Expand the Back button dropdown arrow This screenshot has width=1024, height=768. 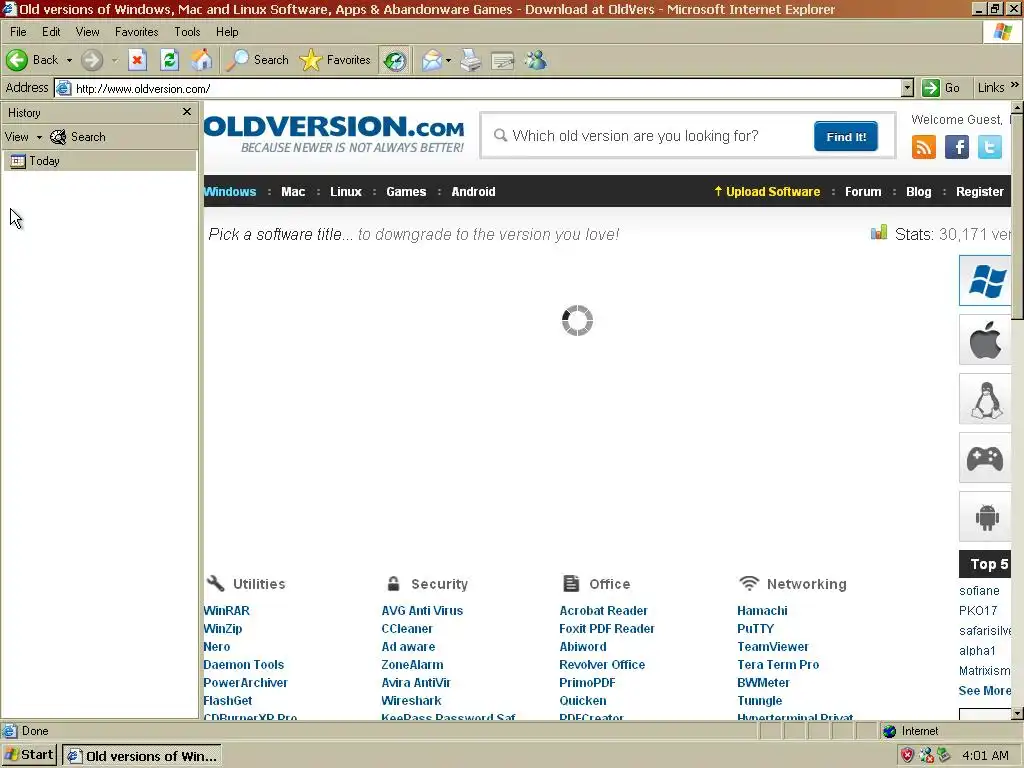coord(69,60)
